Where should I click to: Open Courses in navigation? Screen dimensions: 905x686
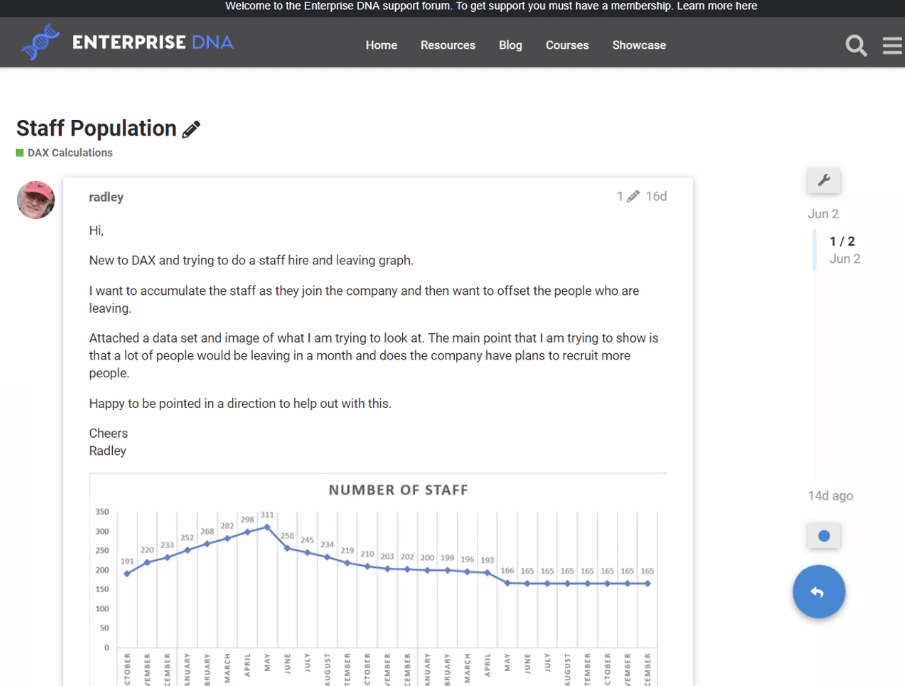[x=567, y=45]
